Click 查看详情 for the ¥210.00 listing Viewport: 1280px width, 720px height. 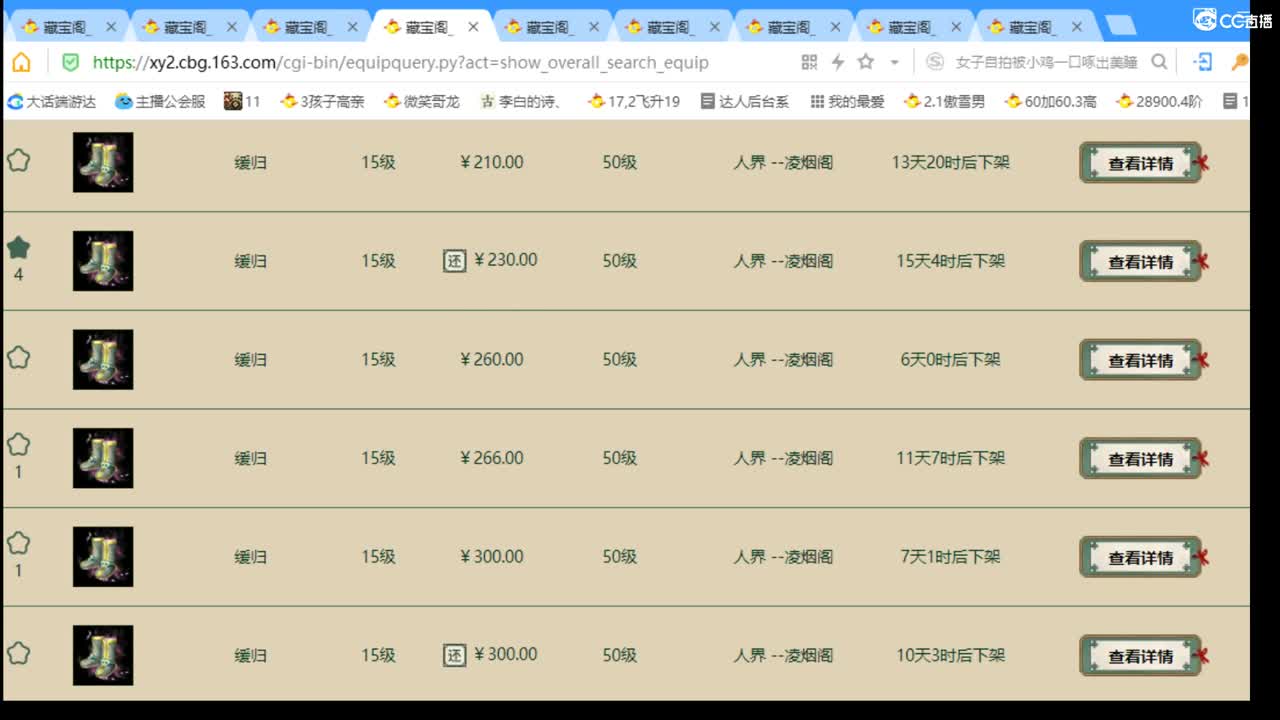tap(1140, 162)
